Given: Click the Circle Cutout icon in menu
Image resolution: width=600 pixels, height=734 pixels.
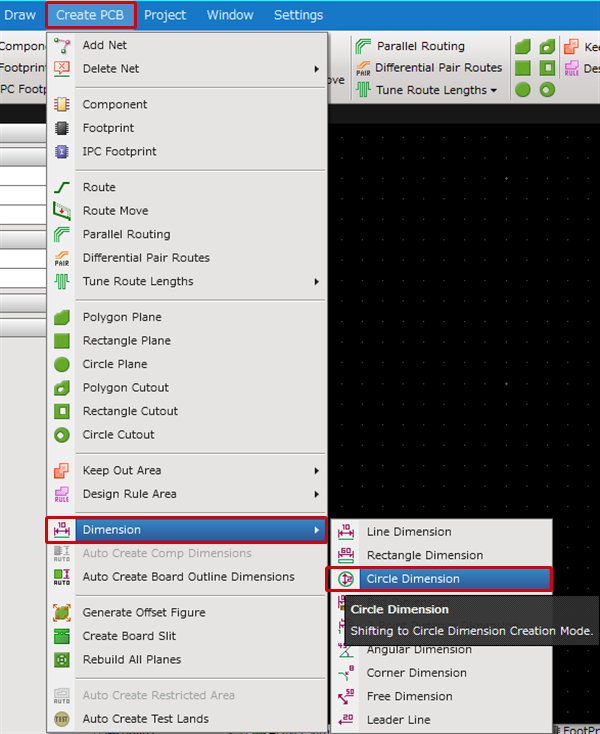Looking at the screenshot, I should 62,435.
